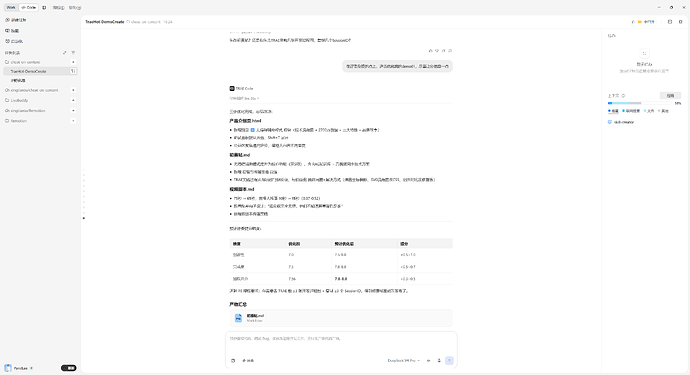Click the 7.56 value in table
Viewport: 690px width, 375px height.
292,279
